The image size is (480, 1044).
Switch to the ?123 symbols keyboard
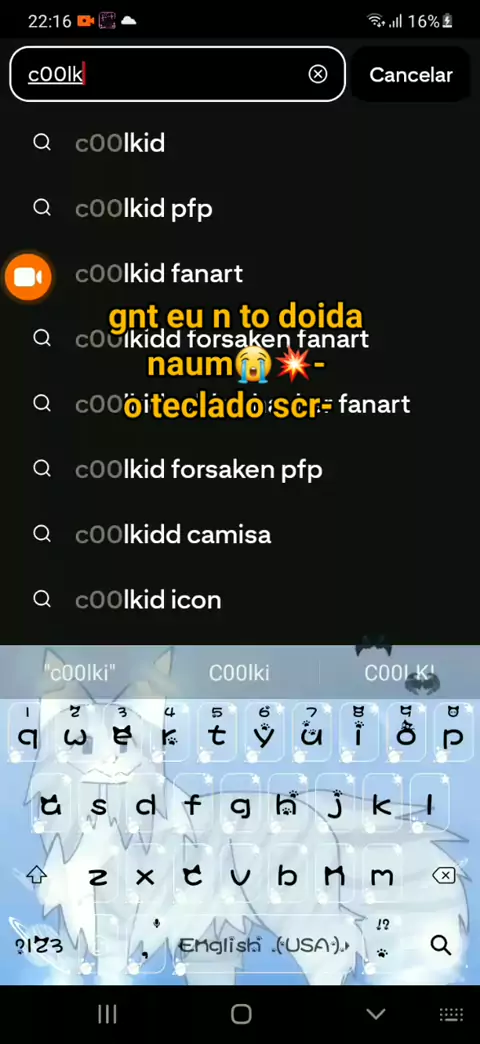point(39,945)
